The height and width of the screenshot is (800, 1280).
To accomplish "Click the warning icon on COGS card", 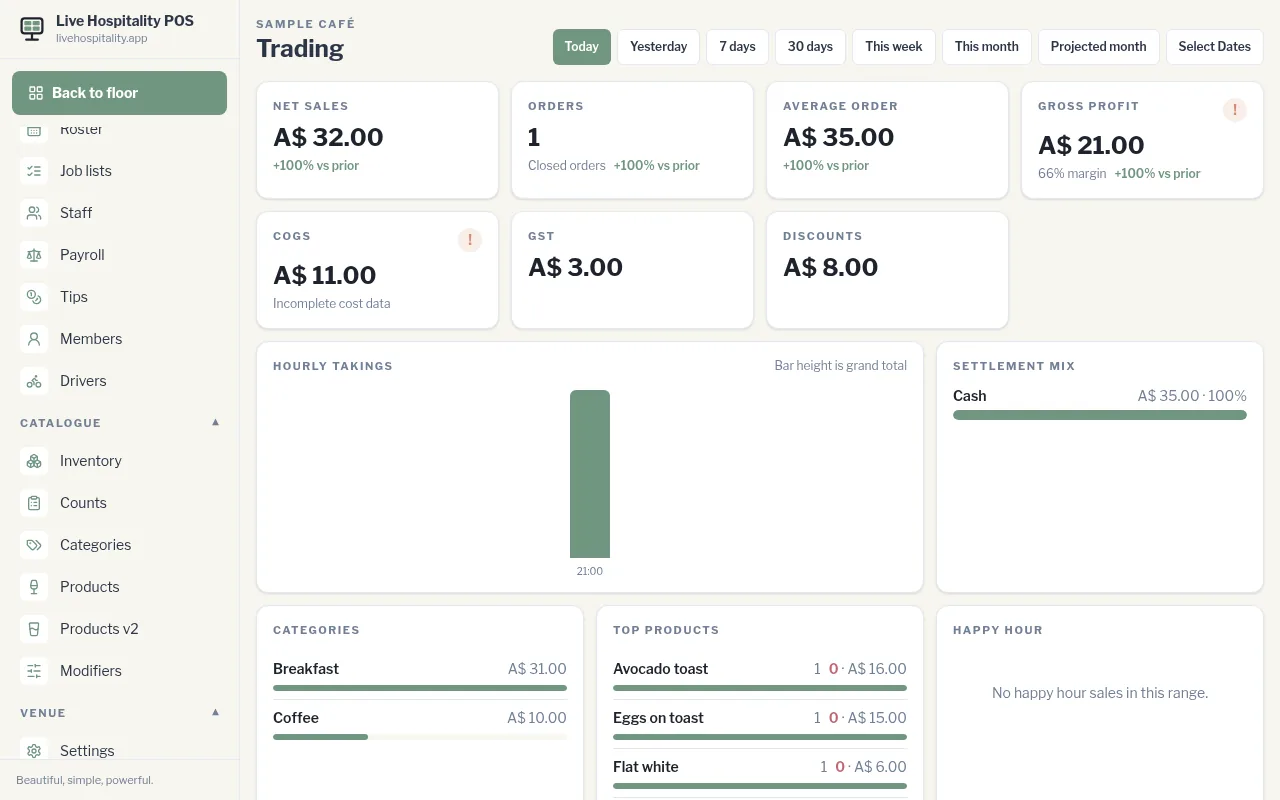I will coord(470,240).
